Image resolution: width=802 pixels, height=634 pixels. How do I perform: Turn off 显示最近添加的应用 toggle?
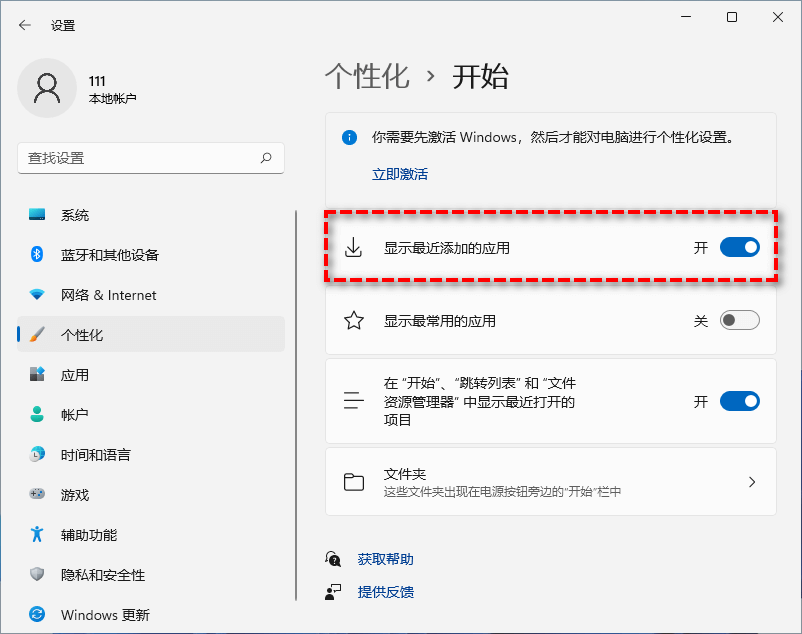click(x=740, y=247)
